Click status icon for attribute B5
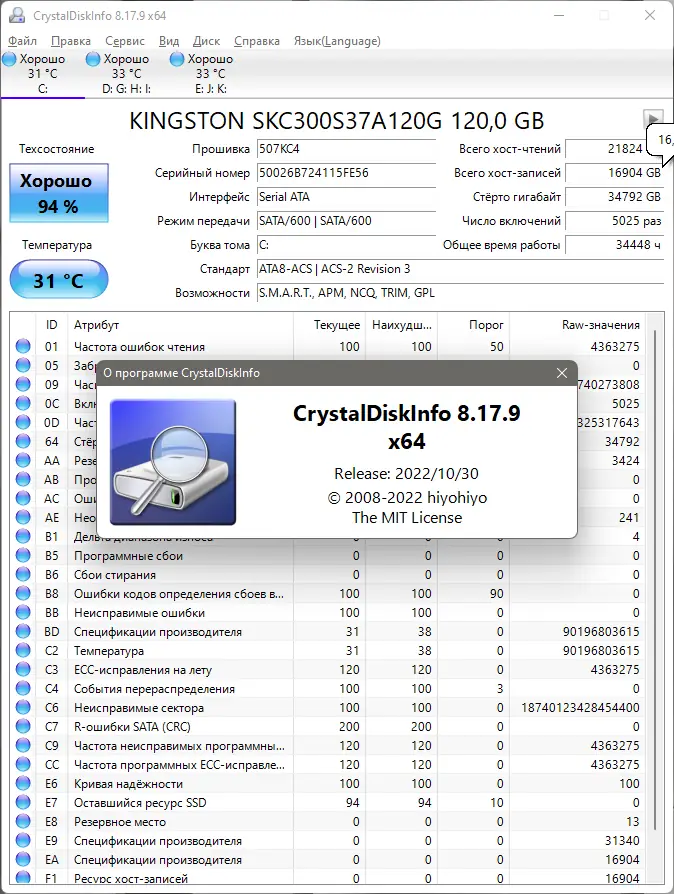The width and height of the screenshot is (674, 894). point(23,555)
